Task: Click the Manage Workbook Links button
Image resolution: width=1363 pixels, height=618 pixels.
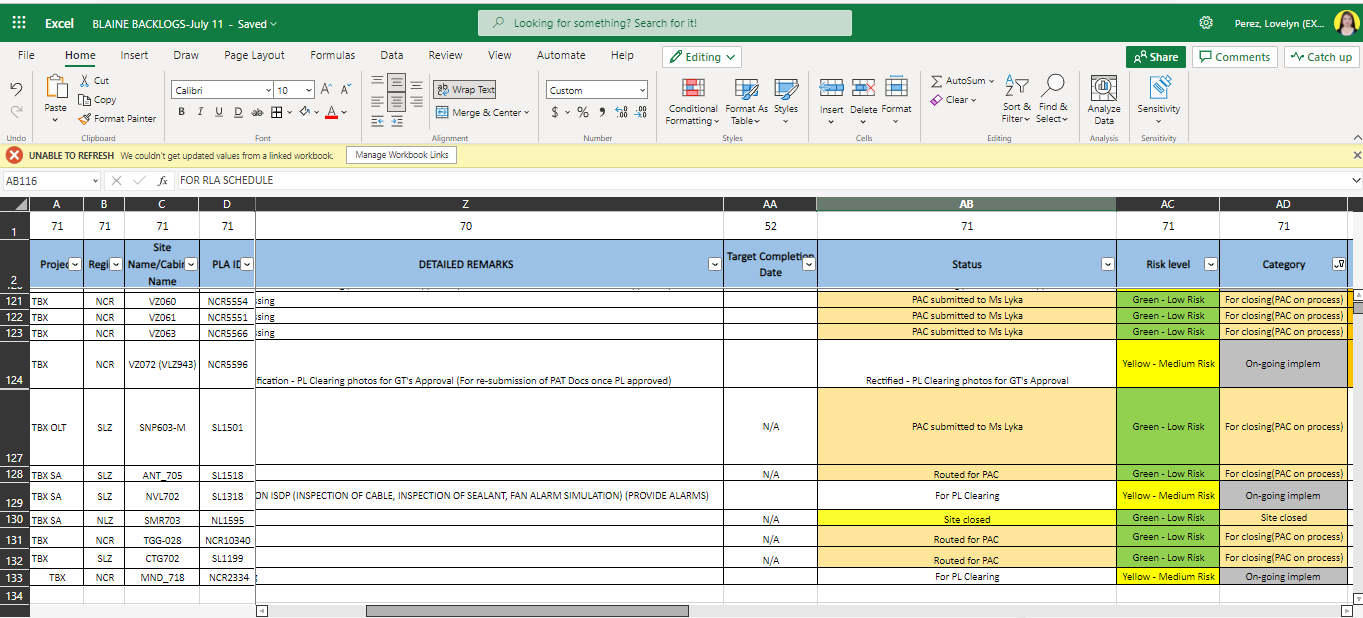Action: [x=402, y=155]
